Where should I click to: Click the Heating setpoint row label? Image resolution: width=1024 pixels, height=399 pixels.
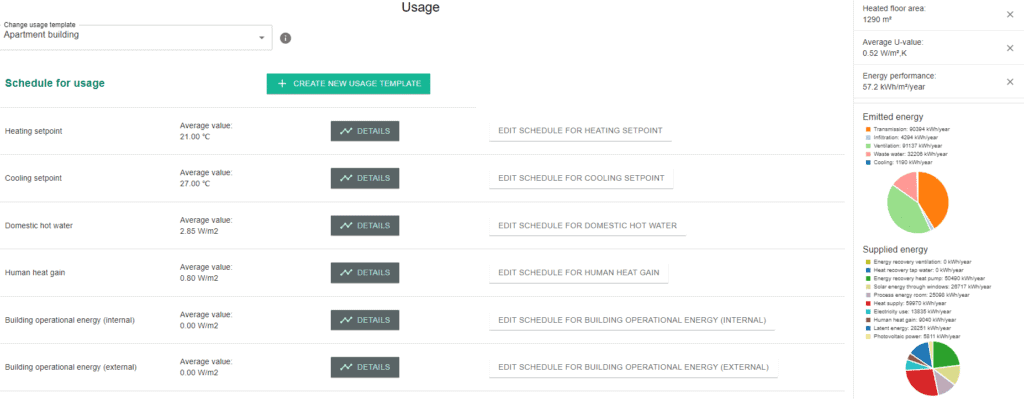point(33,131)
